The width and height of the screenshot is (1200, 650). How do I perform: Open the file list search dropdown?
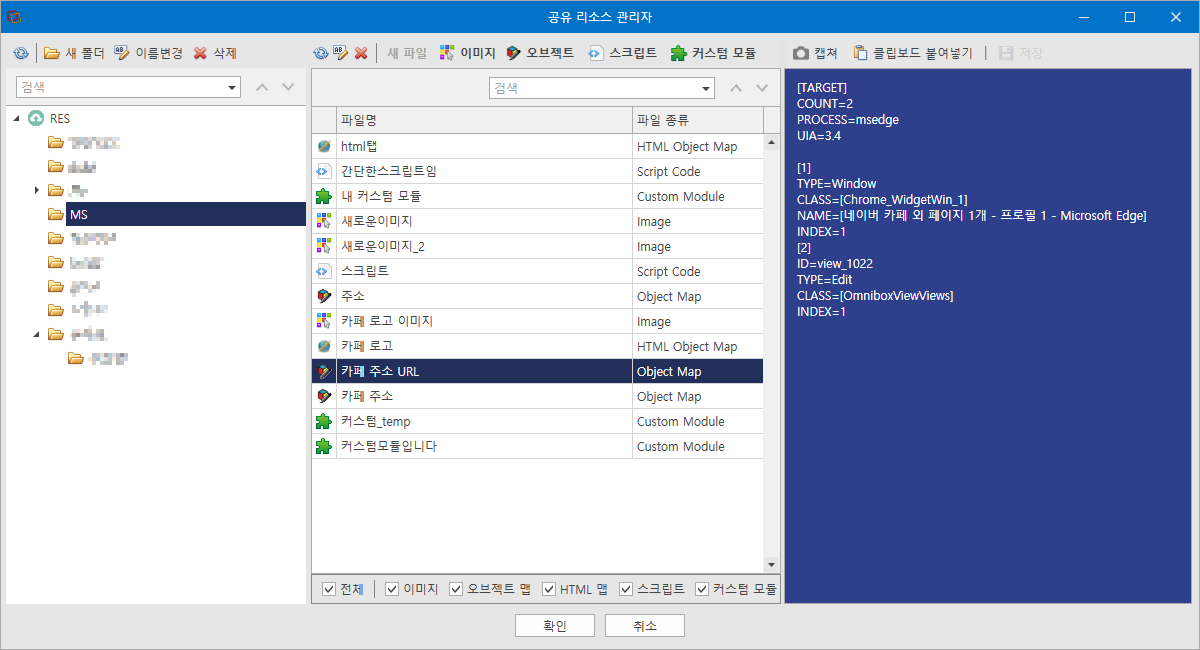(707, 88)
